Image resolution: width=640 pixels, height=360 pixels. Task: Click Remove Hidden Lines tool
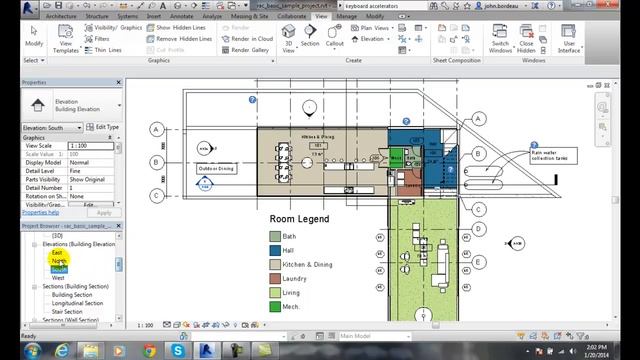pos(180,39)
